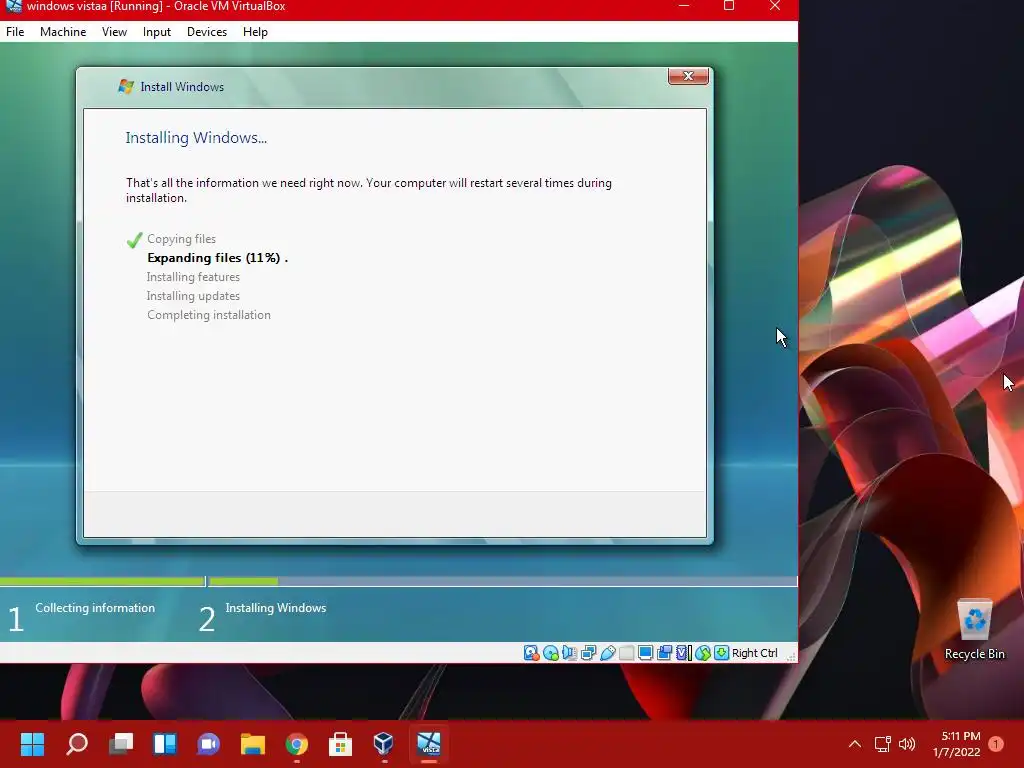Image resolution: width=1024 pixels, height=768 pixels.
Task: Open the Widgets panel
Action: click(165, 743)
